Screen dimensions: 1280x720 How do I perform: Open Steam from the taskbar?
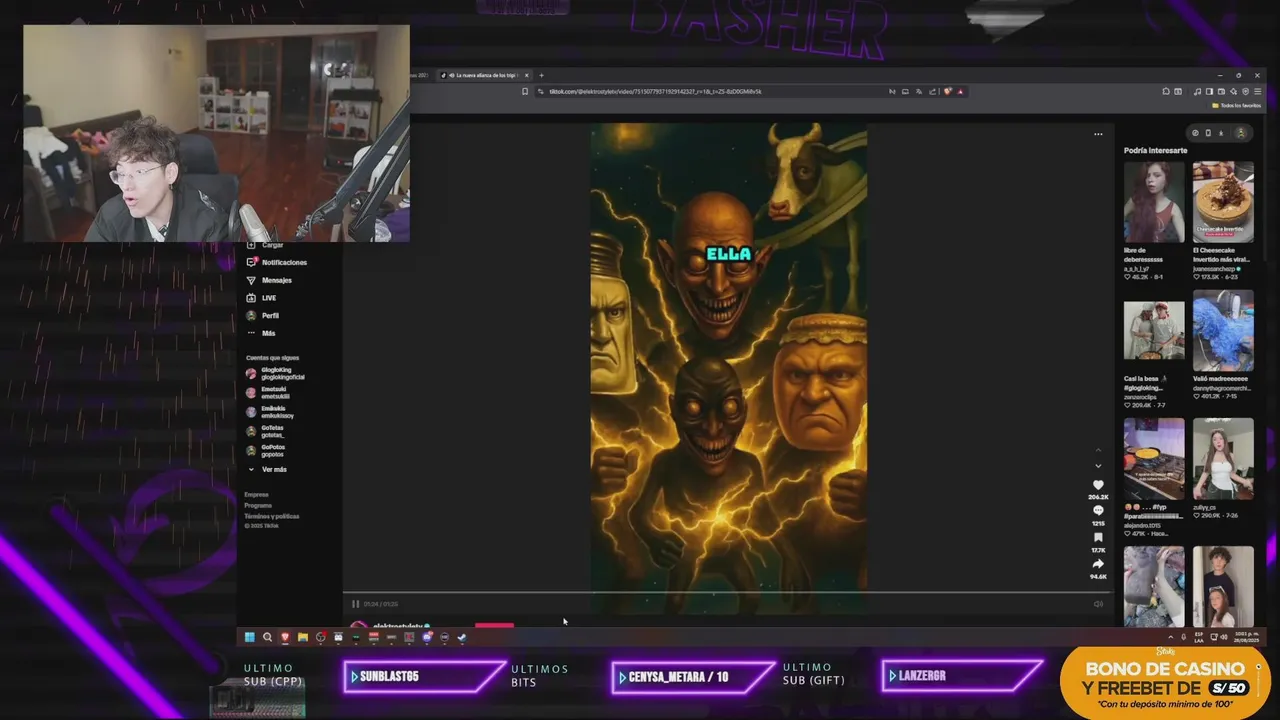click(462, 637)
